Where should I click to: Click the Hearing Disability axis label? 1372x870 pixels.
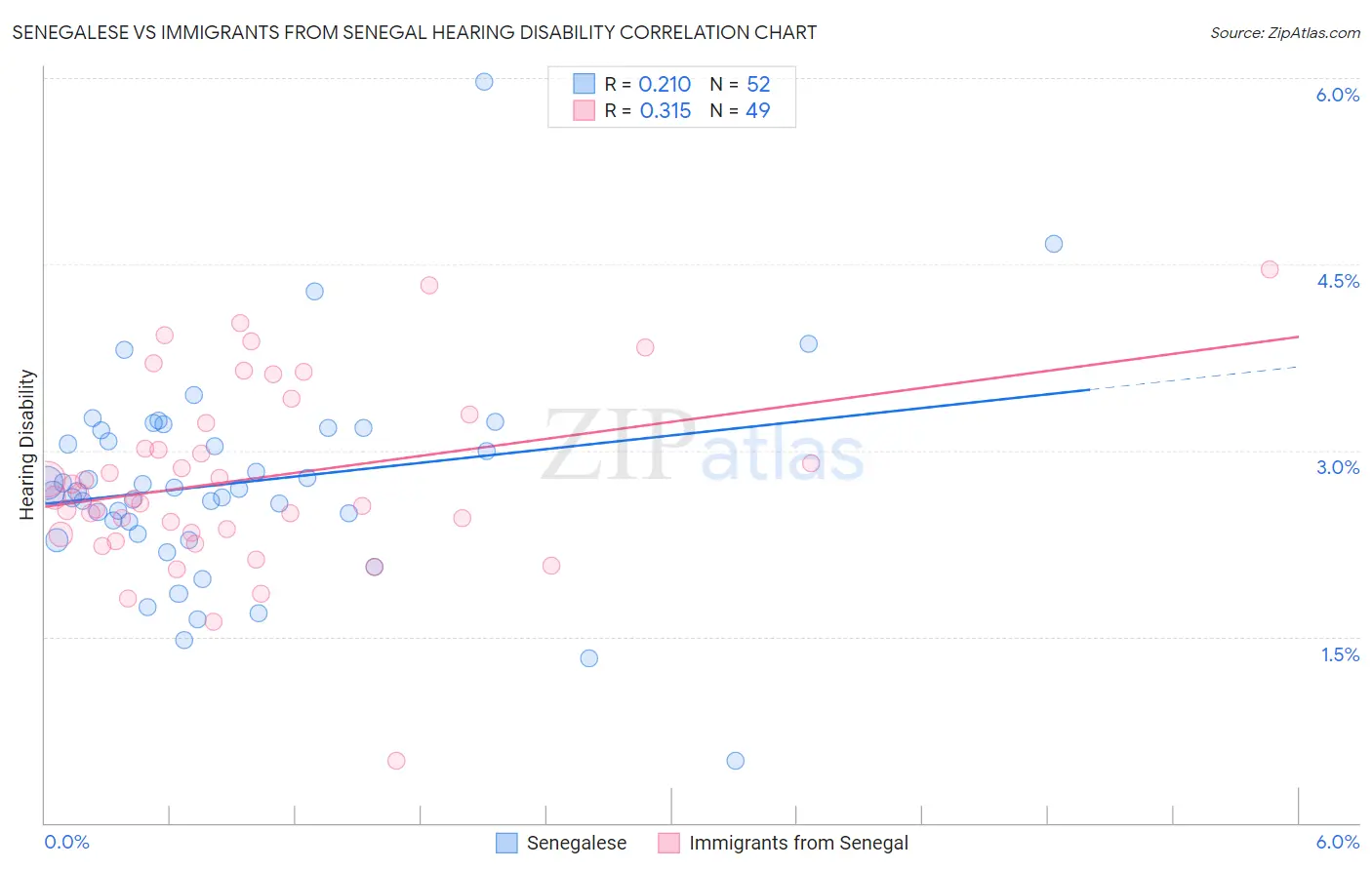coord(27,444)
